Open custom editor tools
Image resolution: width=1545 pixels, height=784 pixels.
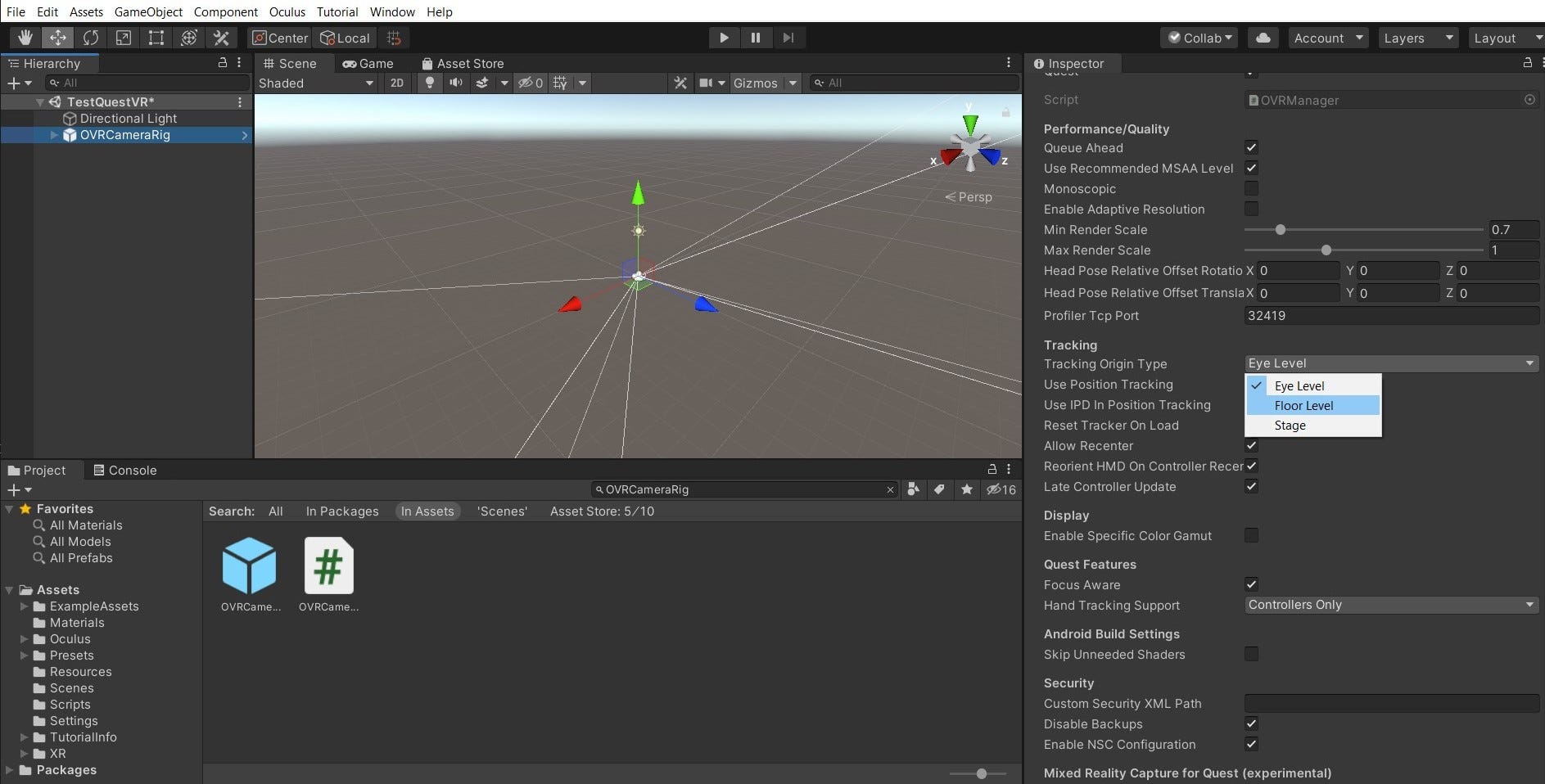tap(221, 38)
